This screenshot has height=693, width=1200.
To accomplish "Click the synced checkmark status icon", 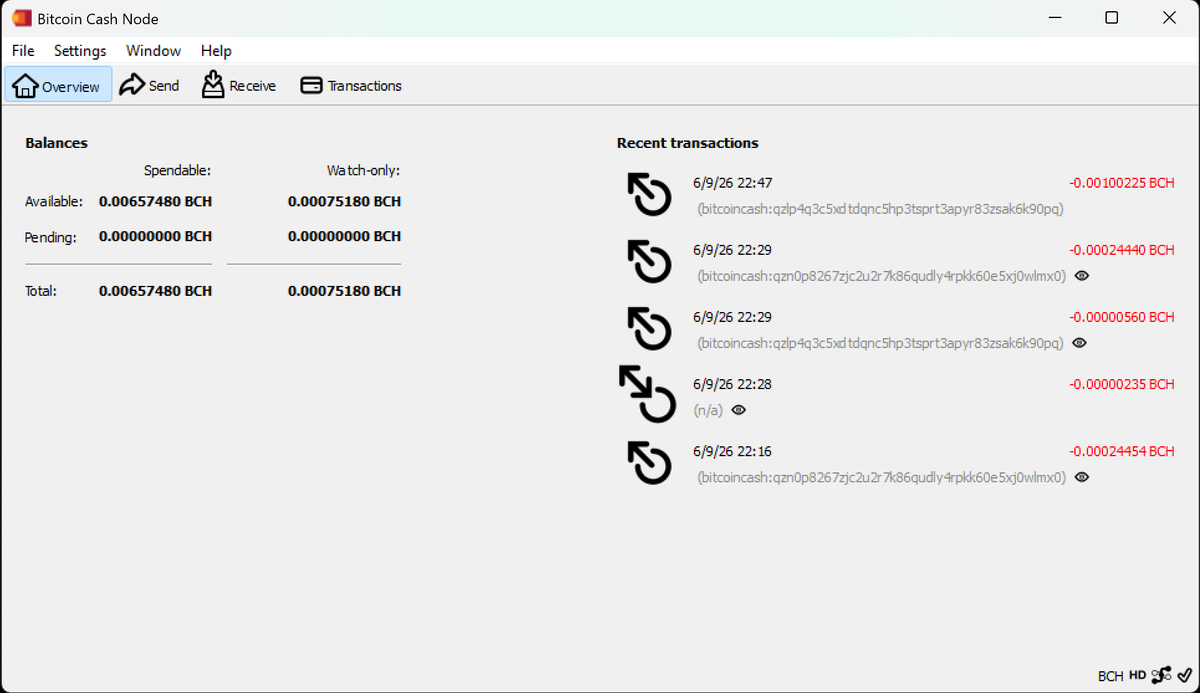I will coord(1185,676).
